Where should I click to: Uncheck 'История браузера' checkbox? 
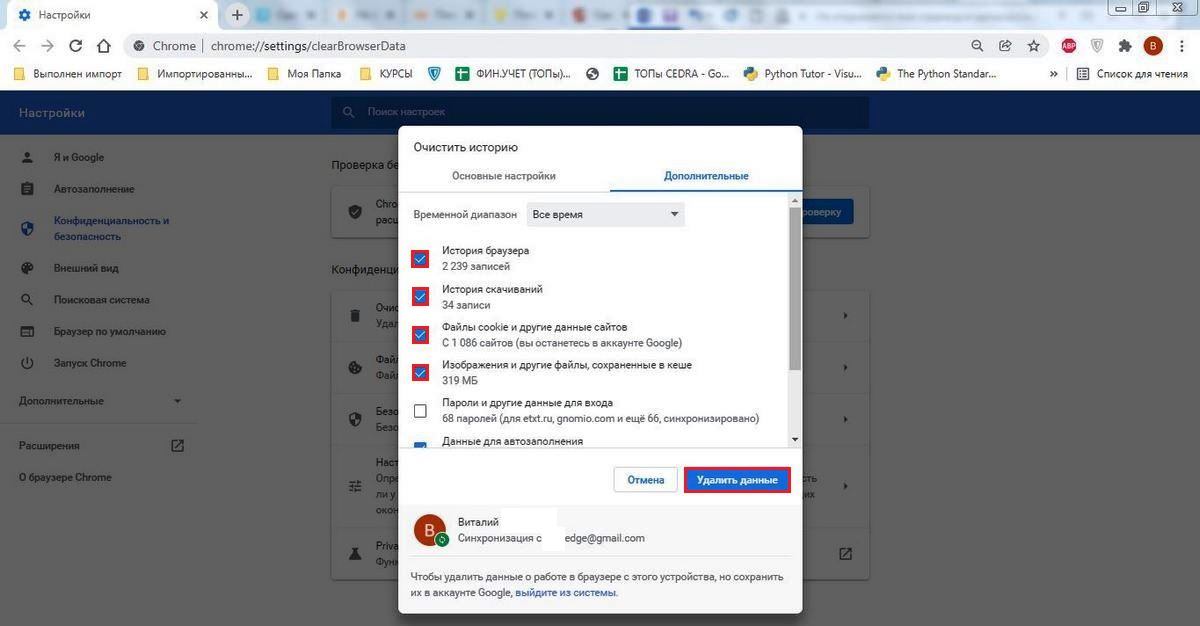tap(420, 259)
